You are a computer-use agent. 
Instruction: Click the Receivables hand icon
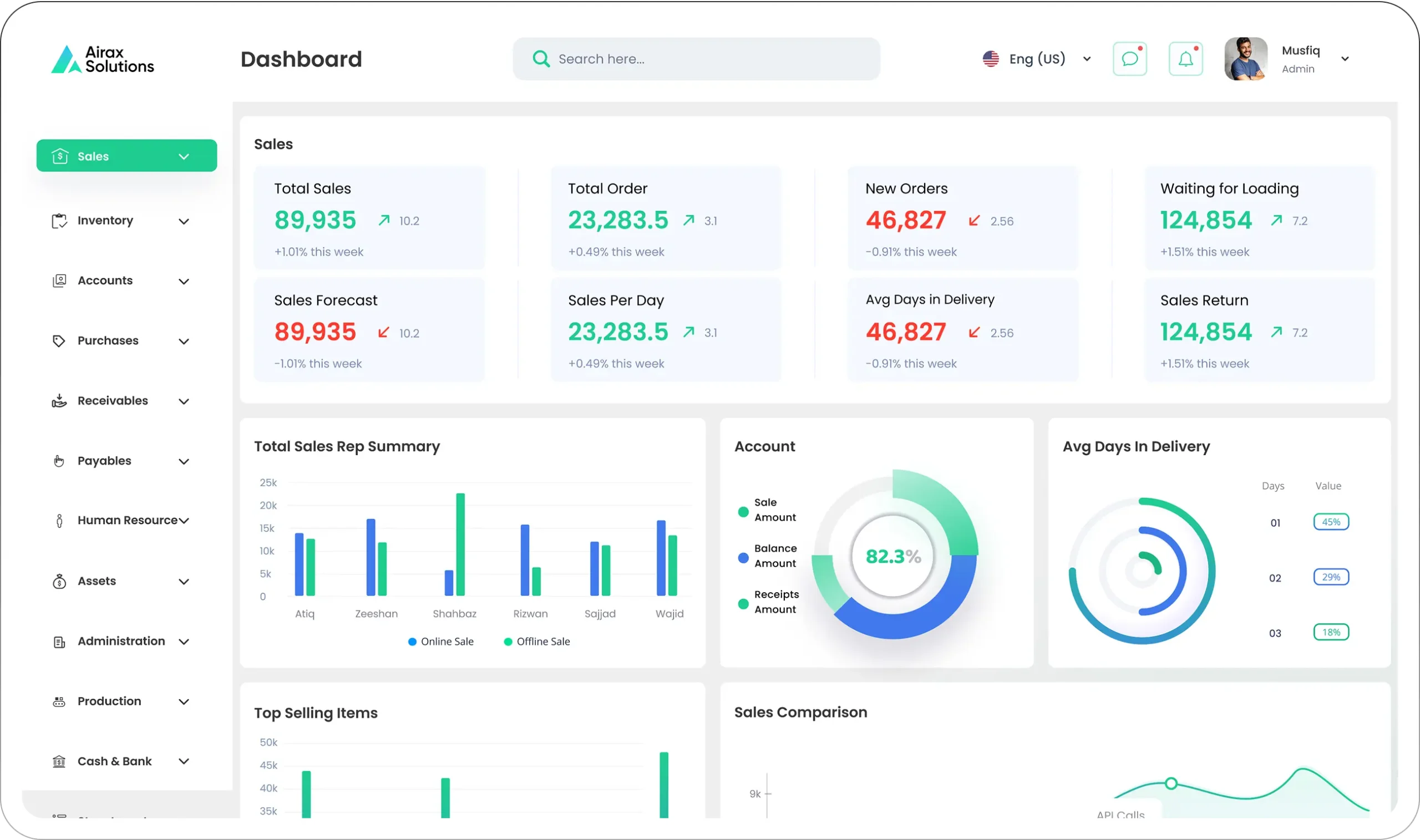pyautogui.click(x=59, y=401)
